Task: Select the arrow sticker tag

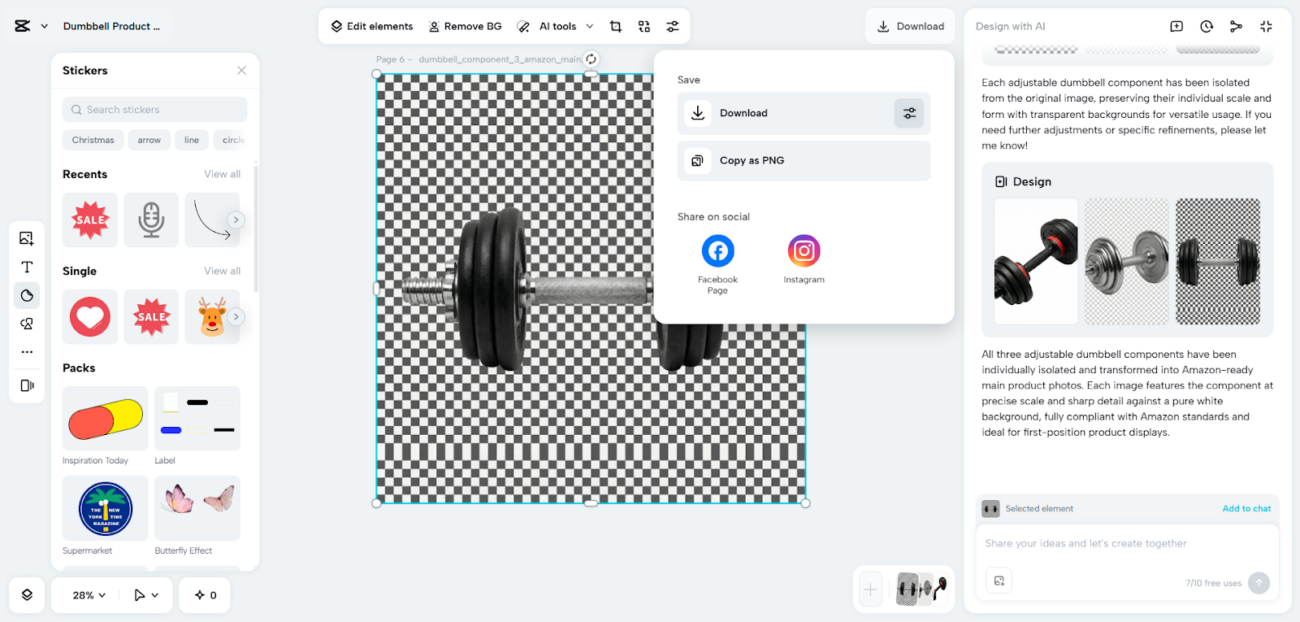Action: [x=149, y=140]
